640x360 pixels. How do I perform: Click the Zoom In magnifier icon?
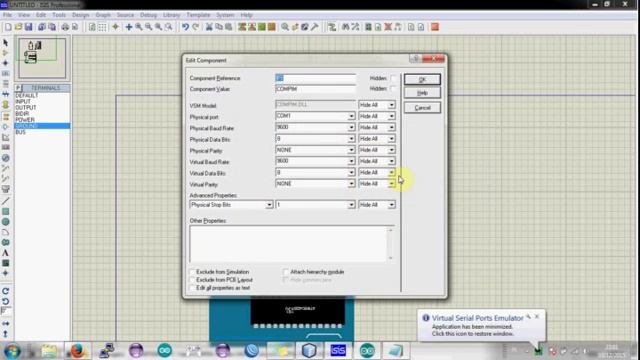pos(139,27)
